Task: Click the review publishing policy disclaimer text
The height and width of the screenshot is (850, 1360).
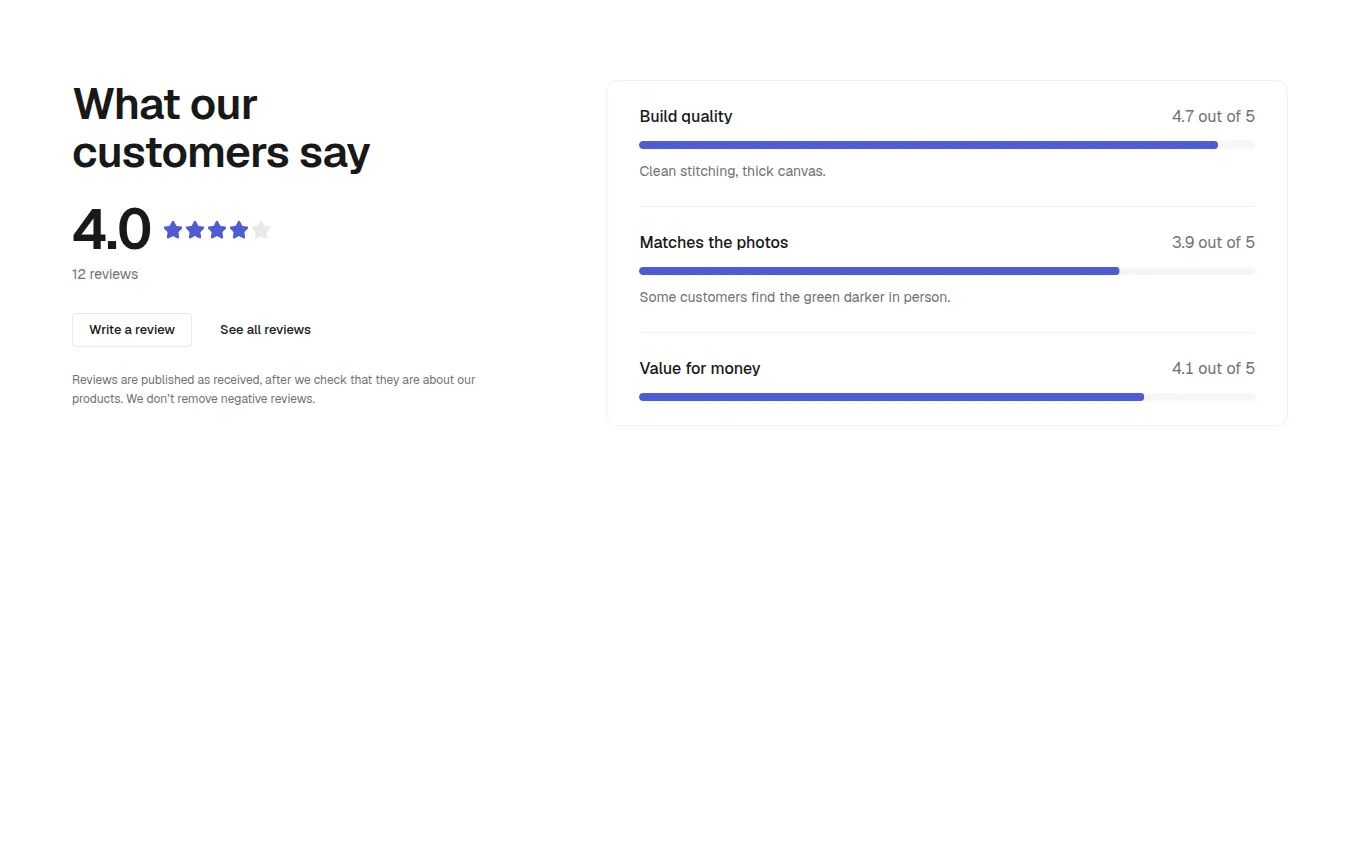Action: click(274, 389)
